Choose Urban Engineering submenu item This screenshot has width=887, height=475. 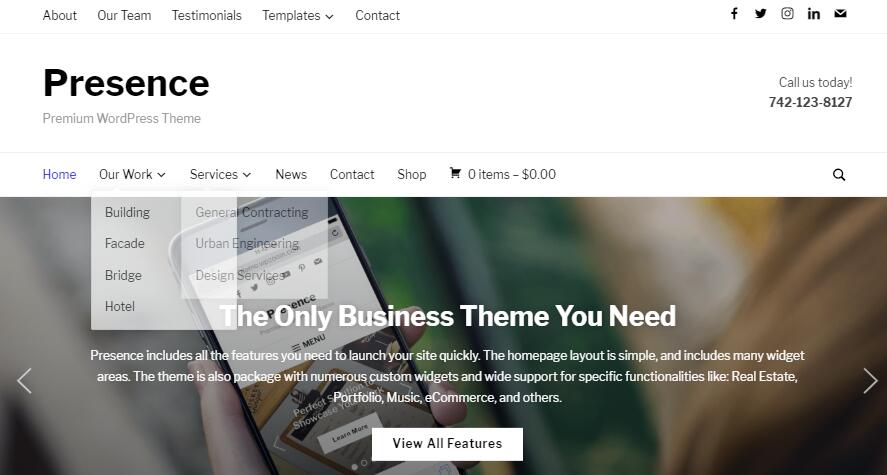click(247, 244)
